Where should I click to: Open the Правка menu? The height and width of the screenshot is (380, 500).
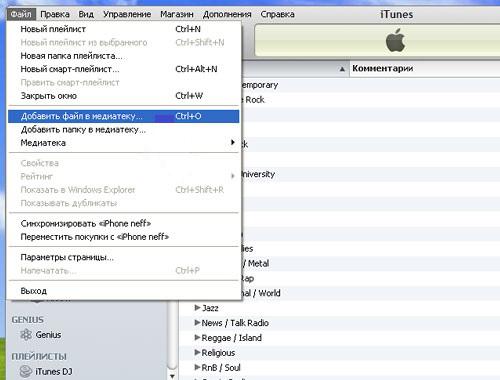click(x=55, y=14)
